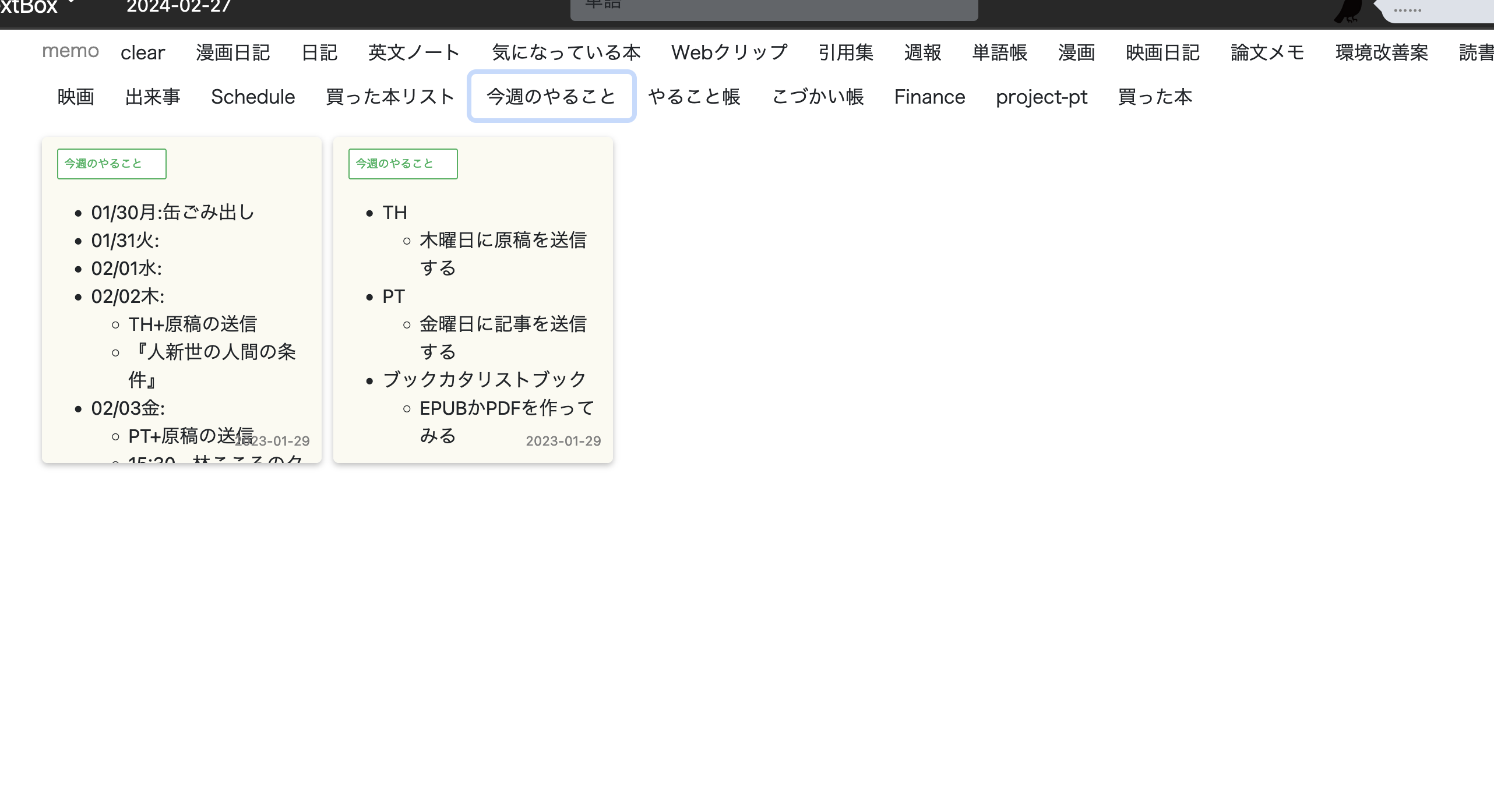The height and width of the screenshot is (812, 1494).
Task: Select the 単語帳 tag
Action: [1000, 52]
